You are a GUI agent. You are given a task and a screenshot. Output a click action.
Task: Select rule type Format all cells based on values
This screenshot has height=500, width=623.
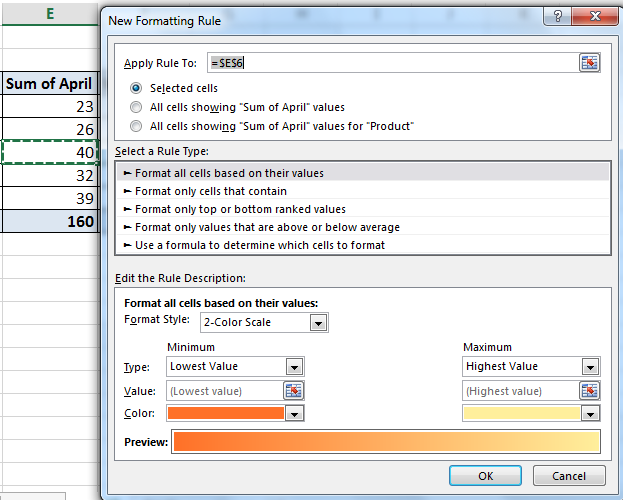[x=363, y=173]
